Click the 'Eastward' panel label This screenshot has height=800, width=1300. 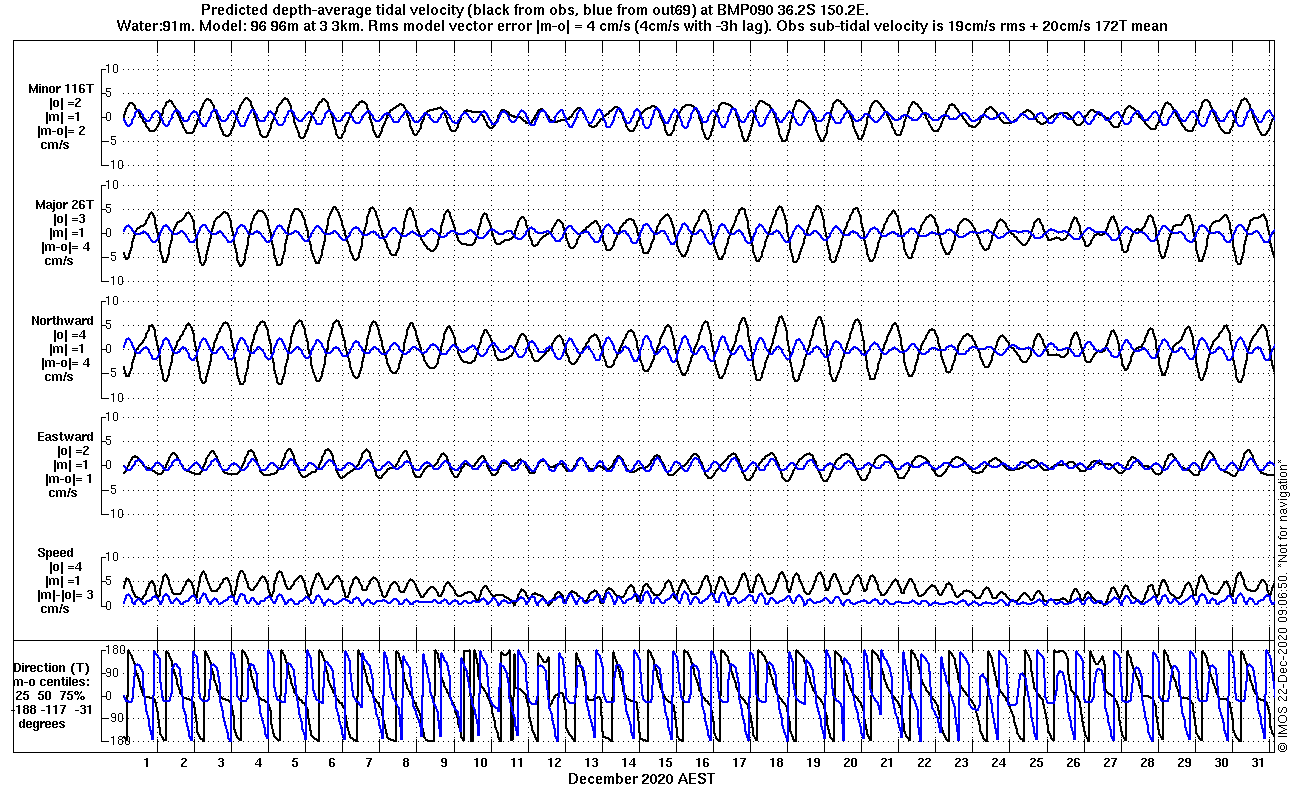click(x=65, y=437)
